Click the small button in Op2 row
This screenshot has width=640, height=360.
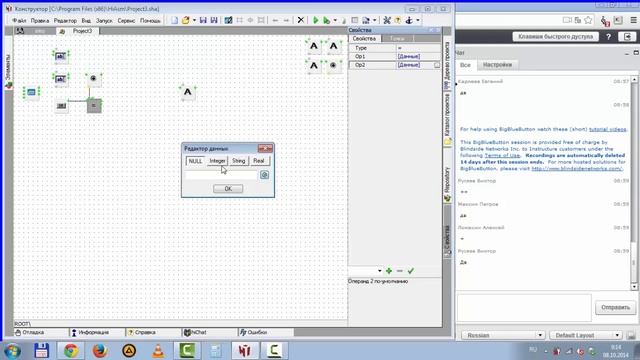(437, 65)
